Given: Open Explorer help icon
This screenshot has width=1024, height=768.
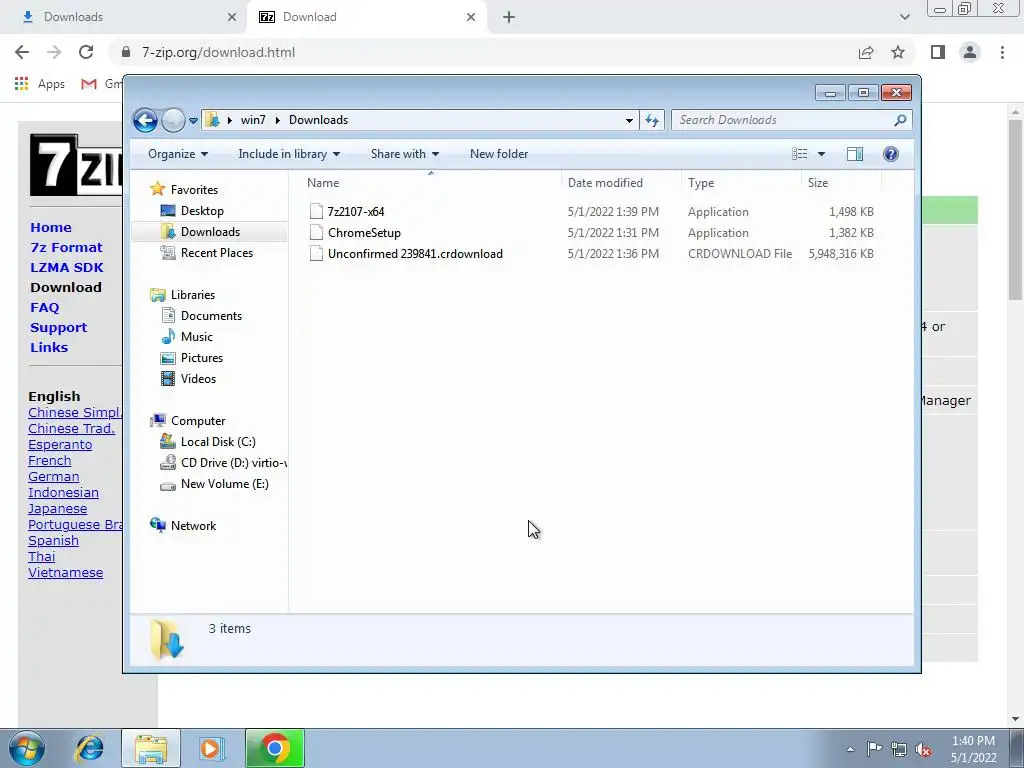Looking at the screenshot, I should coord(891,154).
